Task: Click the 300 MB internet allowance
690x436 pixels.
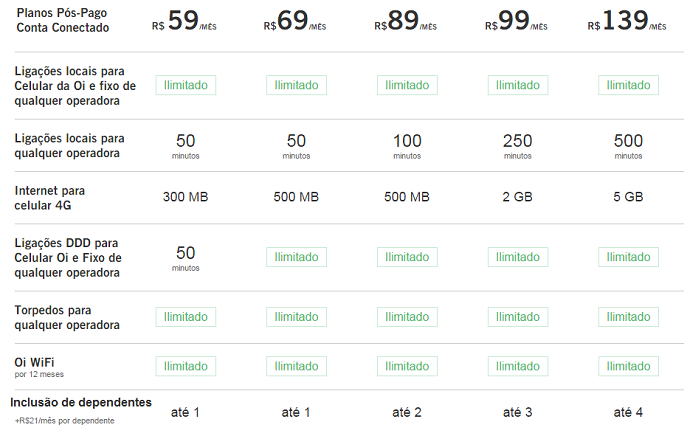Action: click(x=185, y=197)
